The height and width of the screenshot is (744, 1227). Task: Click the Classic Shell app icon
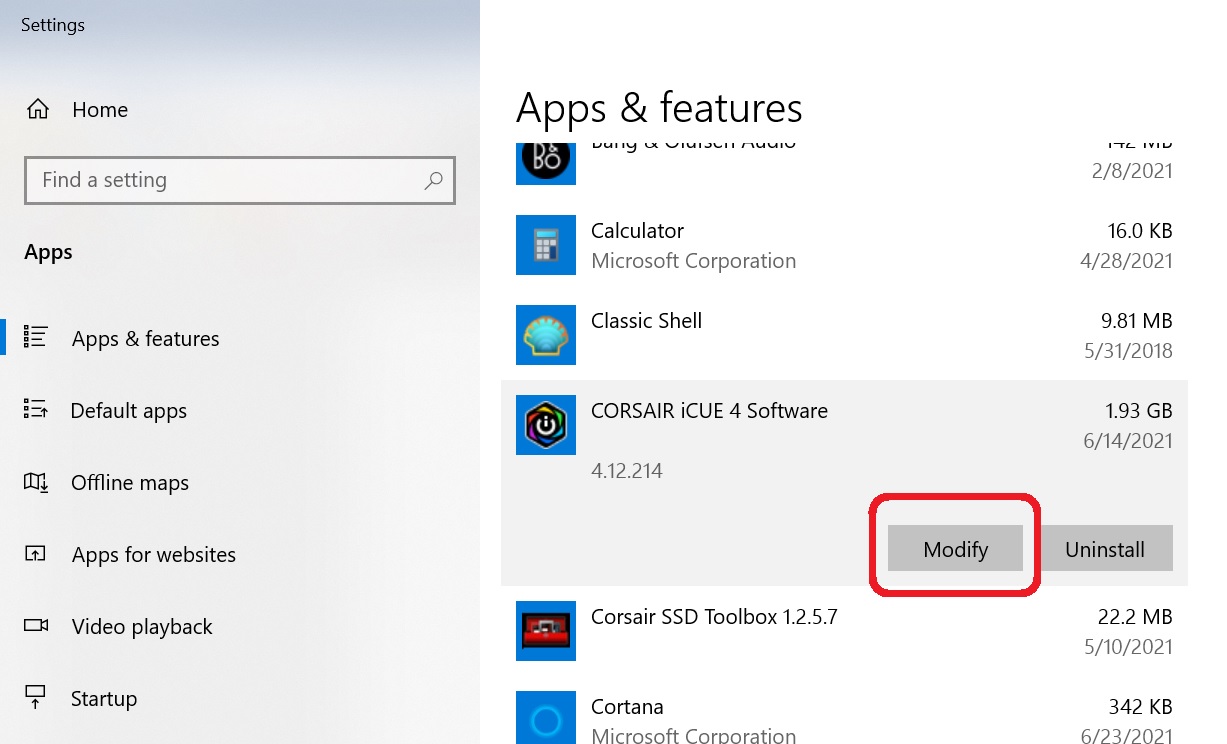[x=545, y=335]
